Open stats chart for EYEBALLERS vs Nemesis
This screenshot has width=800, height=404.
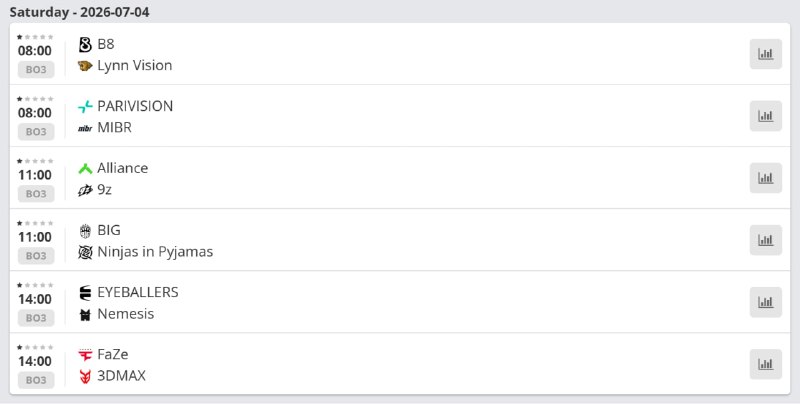(x=765, y=302)
